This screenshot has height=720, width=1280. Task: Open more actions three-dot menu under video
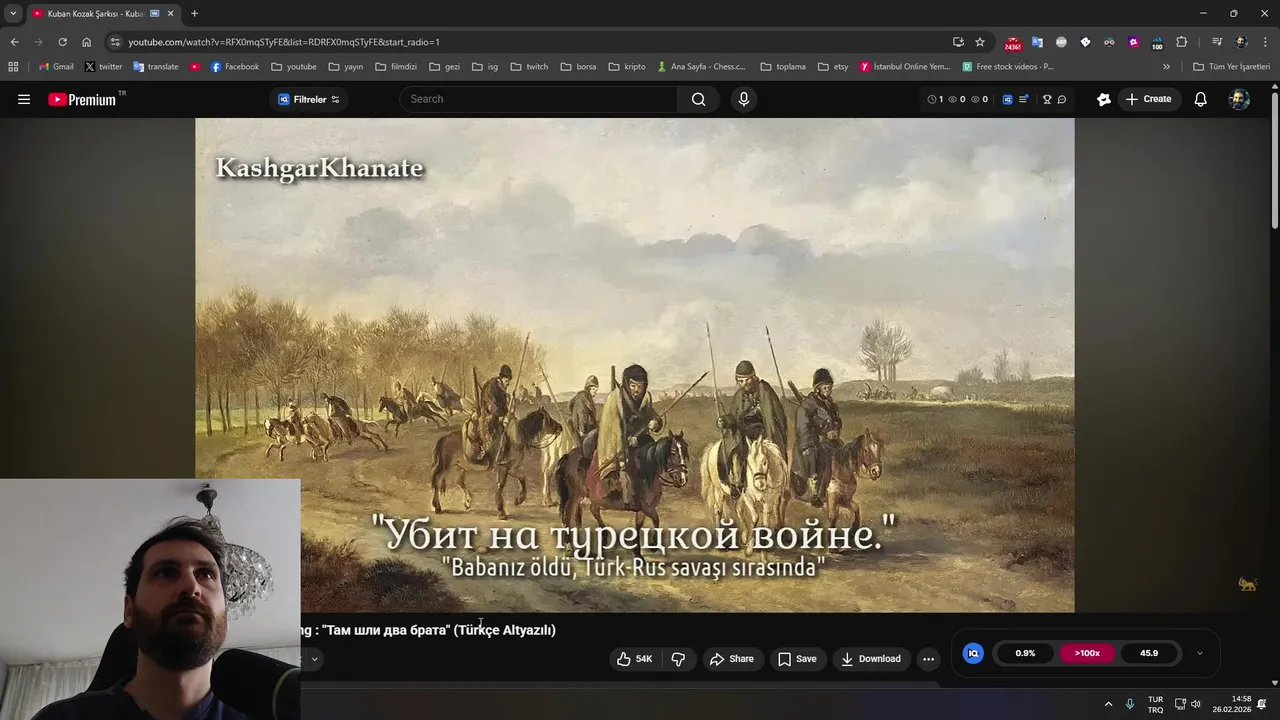[928, 658]
